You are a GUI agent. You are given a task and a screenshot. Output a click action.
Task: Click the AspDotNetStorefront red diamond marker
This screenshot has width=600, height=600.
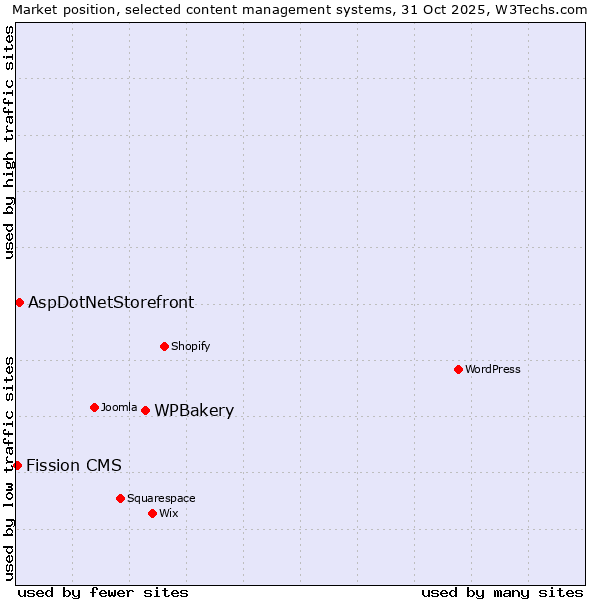pos(19,302)
